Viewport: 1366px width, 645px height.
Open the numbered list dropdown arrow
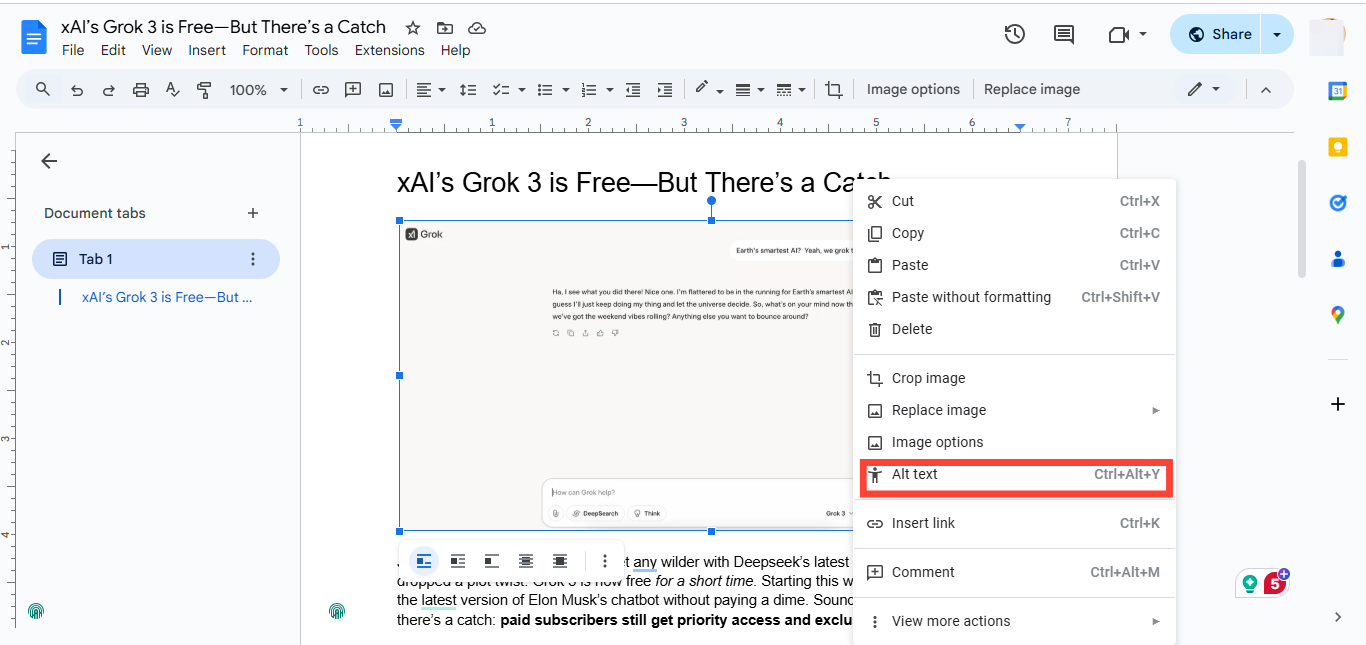pyautogui.click(x=610, y=90)
